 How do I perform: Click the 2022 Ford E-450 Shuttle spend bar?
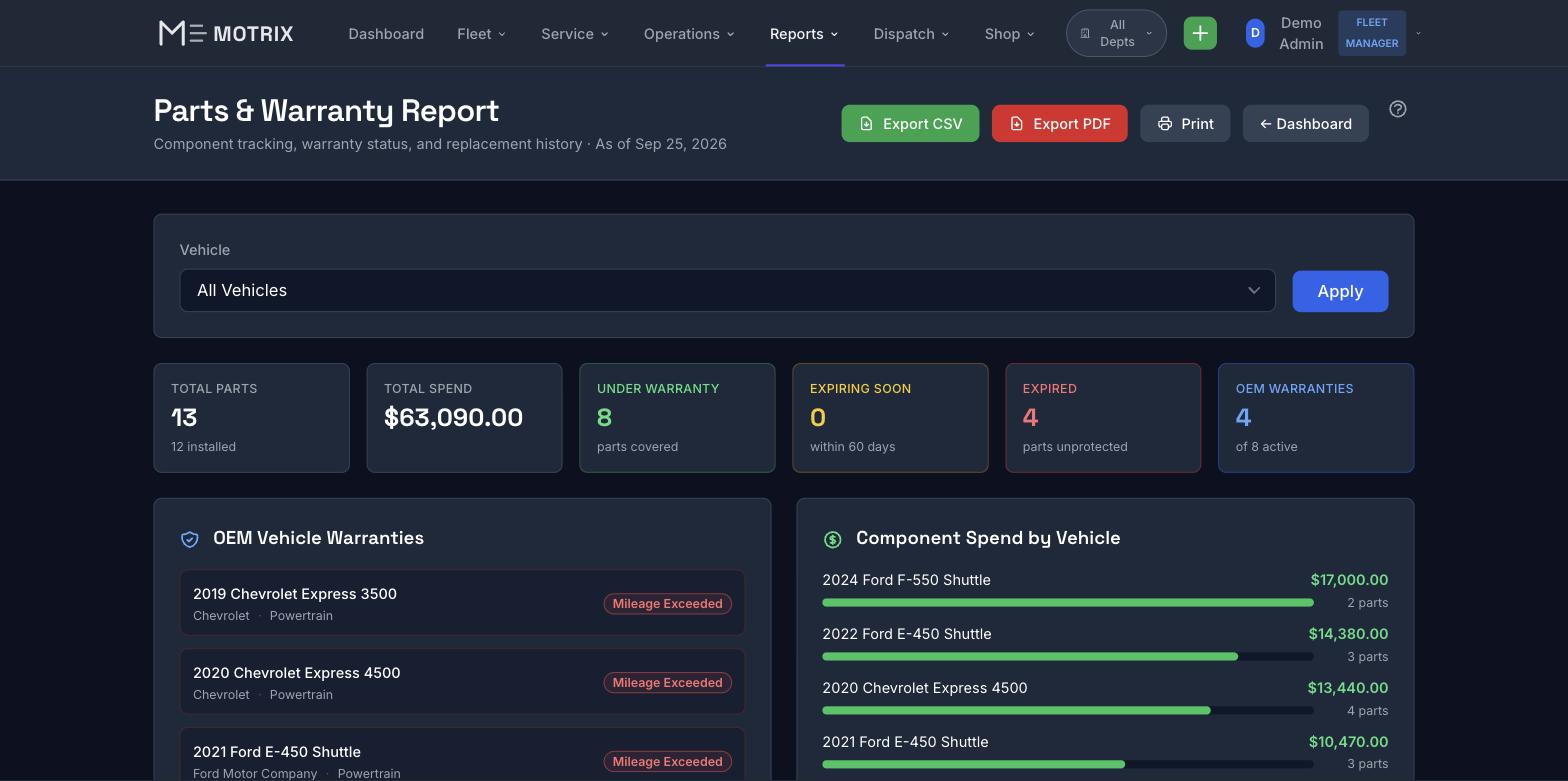1068,657
